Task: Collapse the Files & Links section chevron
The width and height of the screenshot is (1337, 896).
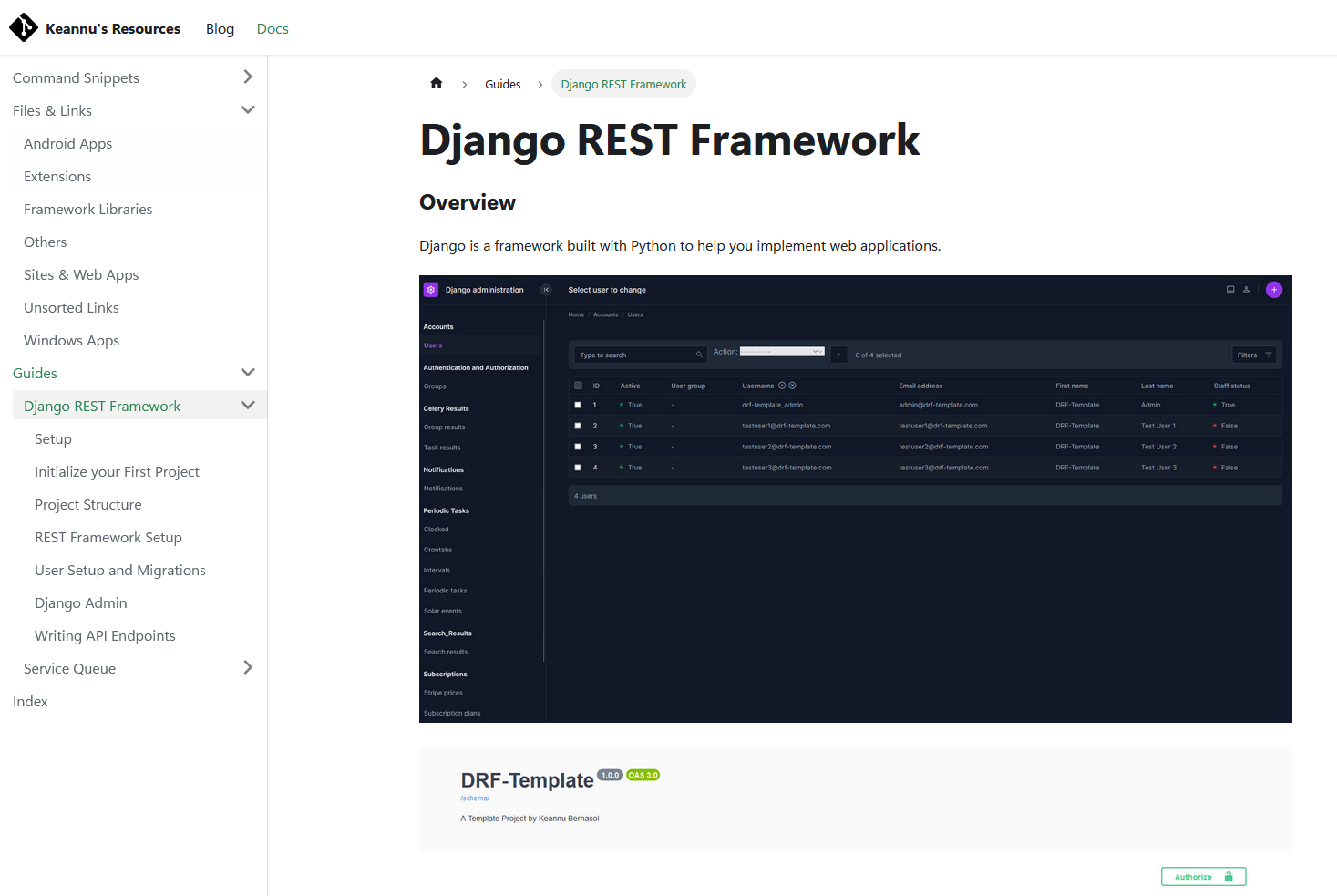Action: point(248,110)
